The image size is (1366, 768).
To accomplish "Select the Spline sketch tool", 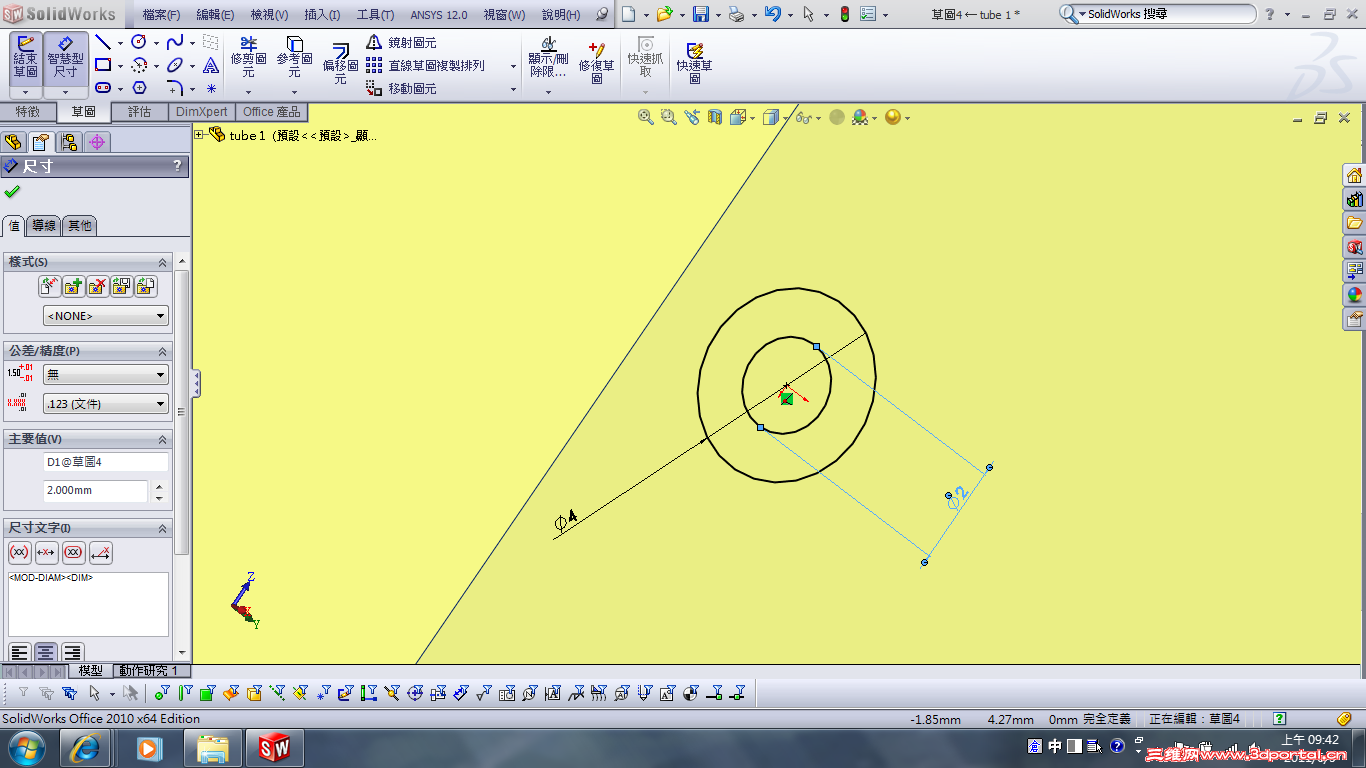I will click(175, 42).
